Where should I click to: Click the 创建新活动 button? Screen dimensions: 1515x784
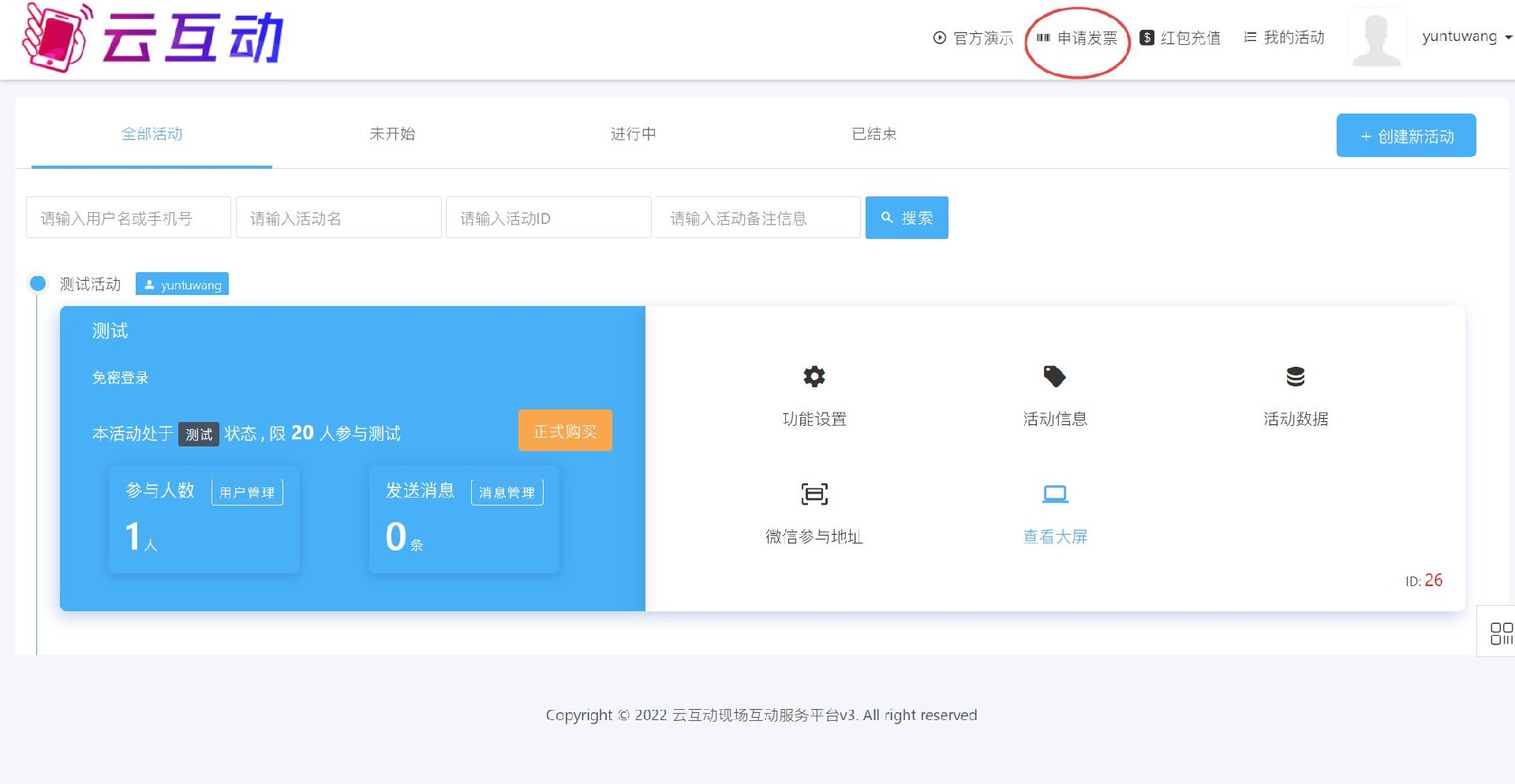(x=1405, y=136)
